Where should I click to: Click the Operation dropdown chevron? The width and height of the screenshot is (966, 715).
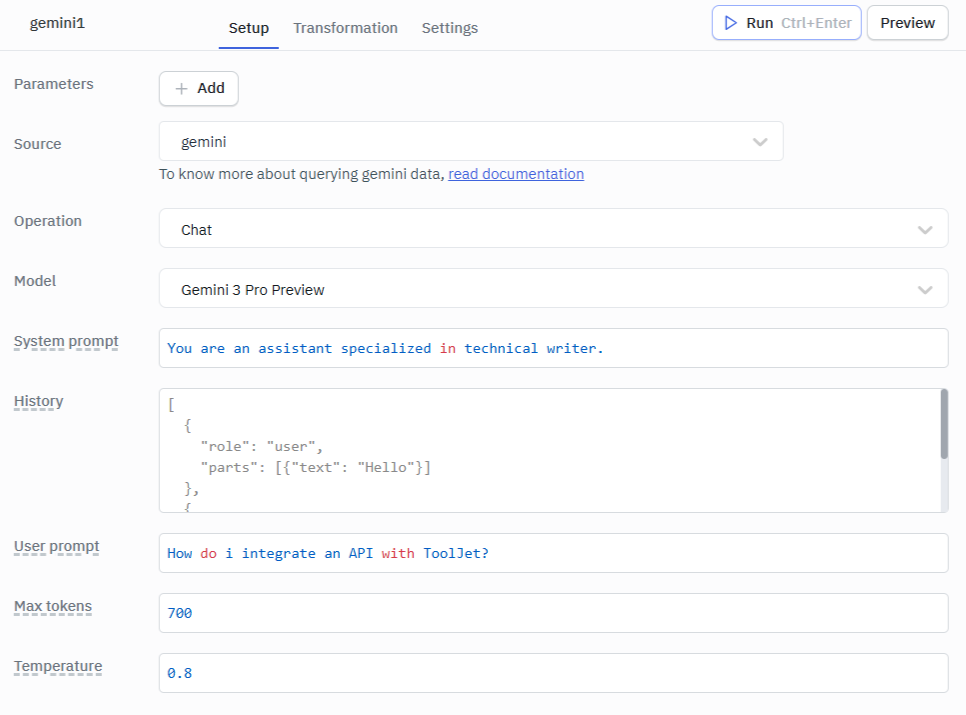click(924, 228)
